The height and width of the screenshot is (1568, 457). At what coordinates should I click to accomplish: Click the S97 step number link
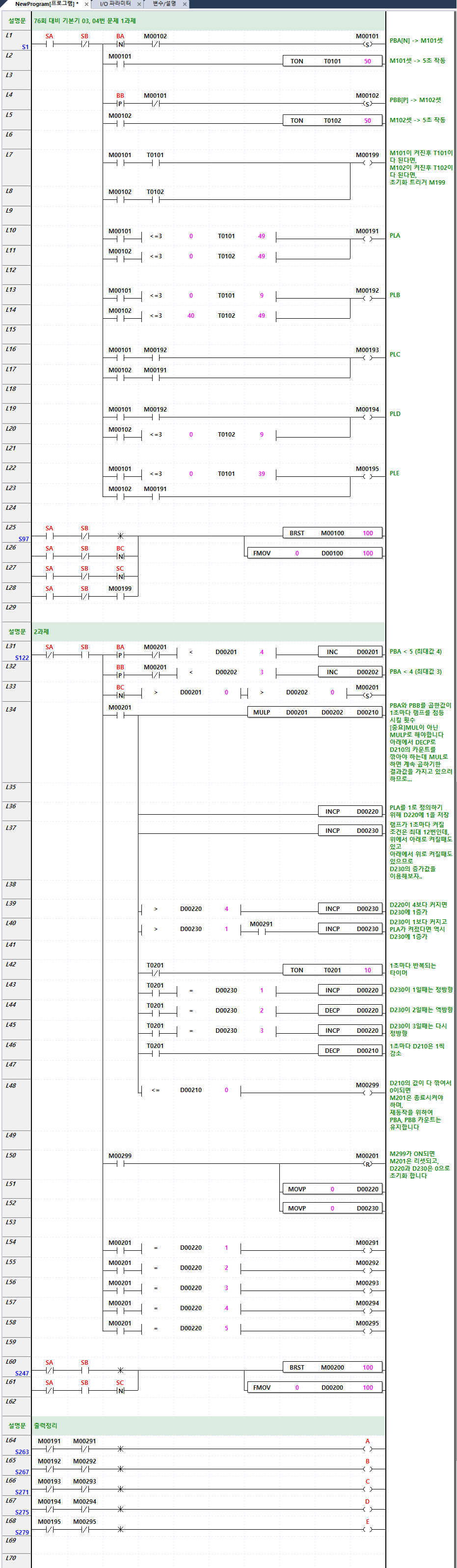23,539
